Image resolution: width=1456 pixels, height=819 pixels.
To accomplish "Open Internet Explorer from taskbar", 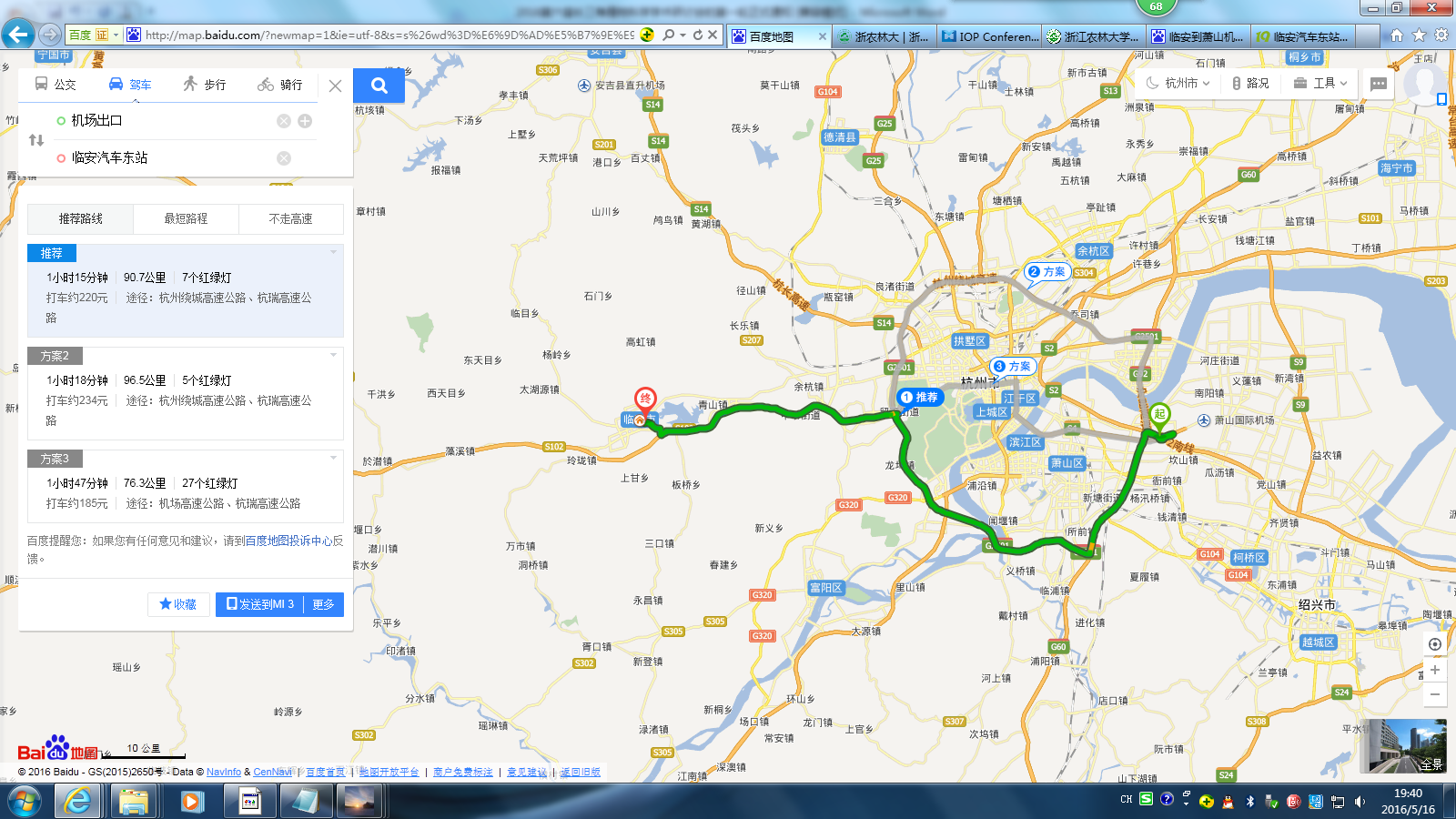I will coord(78,802).
